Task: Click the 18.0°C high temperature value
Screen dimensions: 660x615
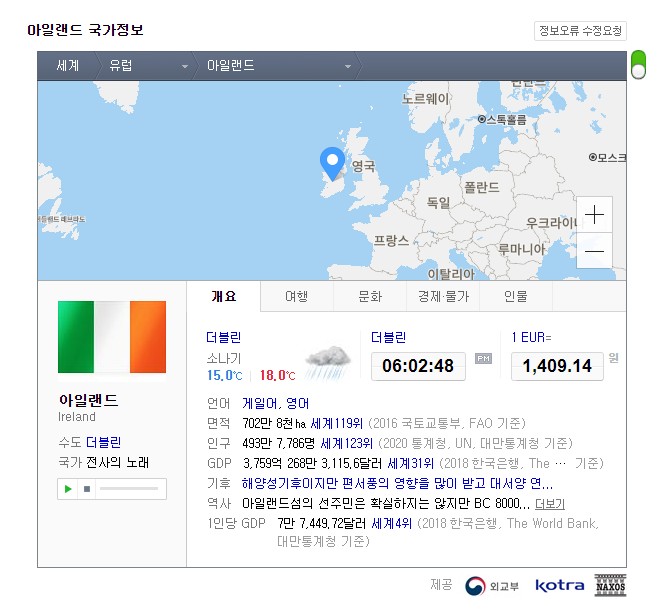Action: tap(277, 375)
